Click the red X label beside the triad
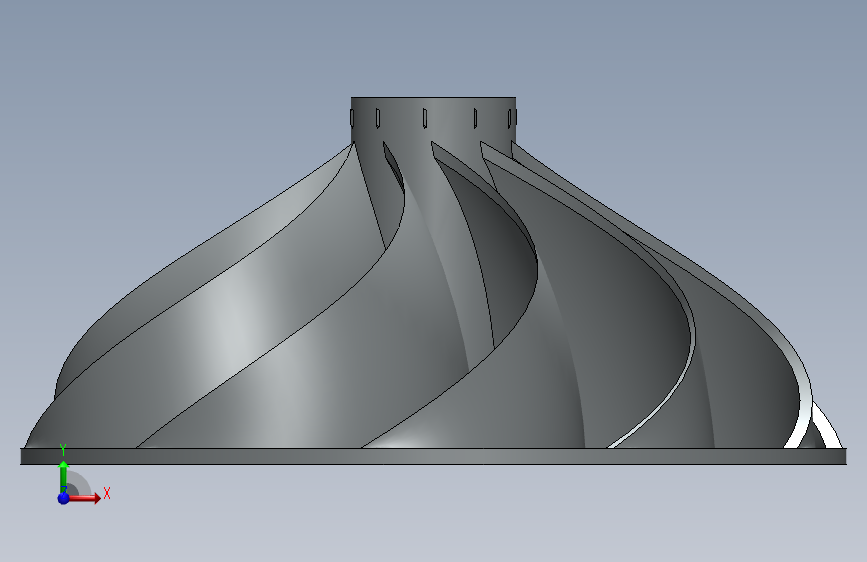This screenshot has width=867, height=562. point(107,493)
